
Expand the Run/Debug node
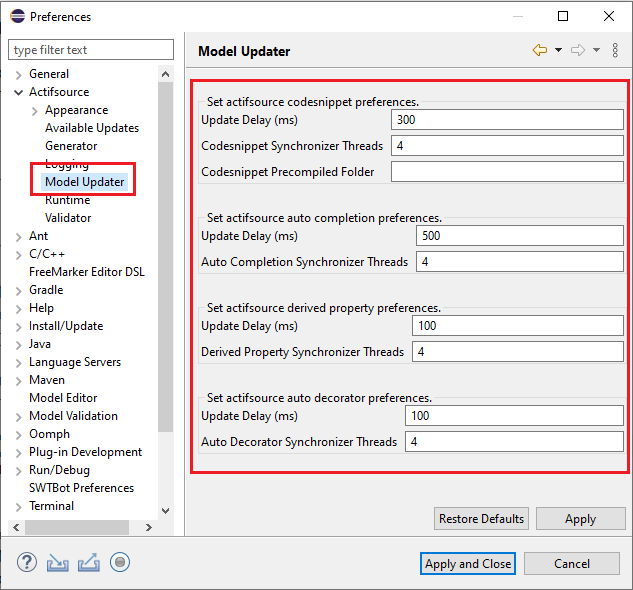(x=18, y=471)
